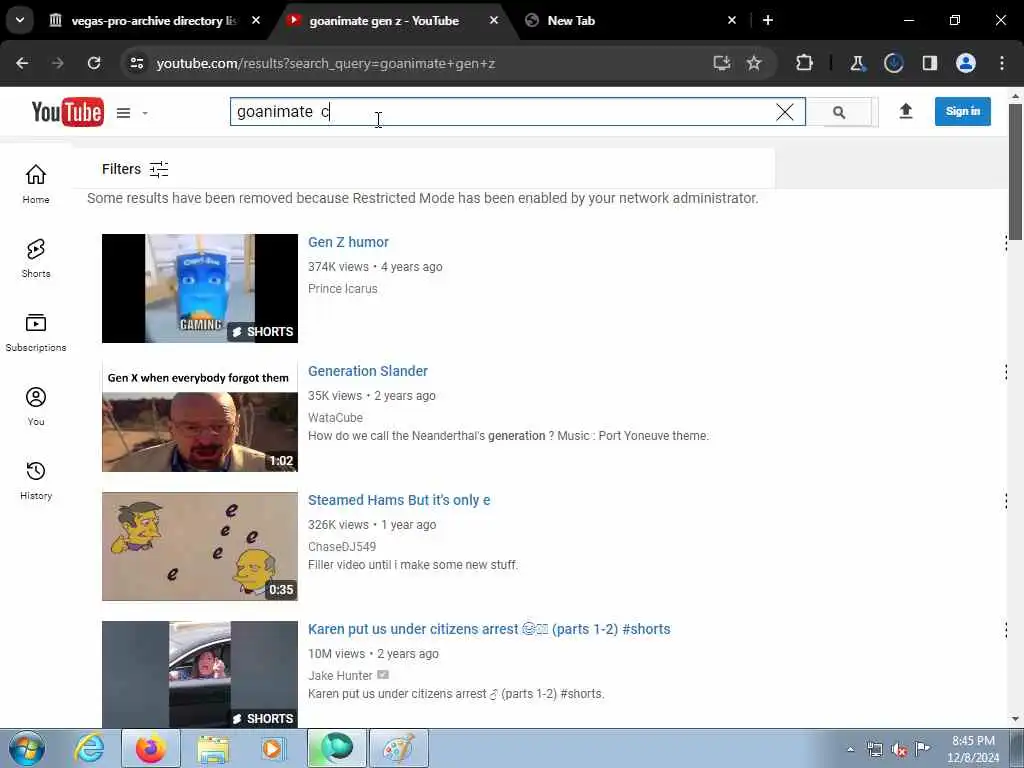
Task: Expand the small arrow beside the guide menu
Action: coord(145,113)
